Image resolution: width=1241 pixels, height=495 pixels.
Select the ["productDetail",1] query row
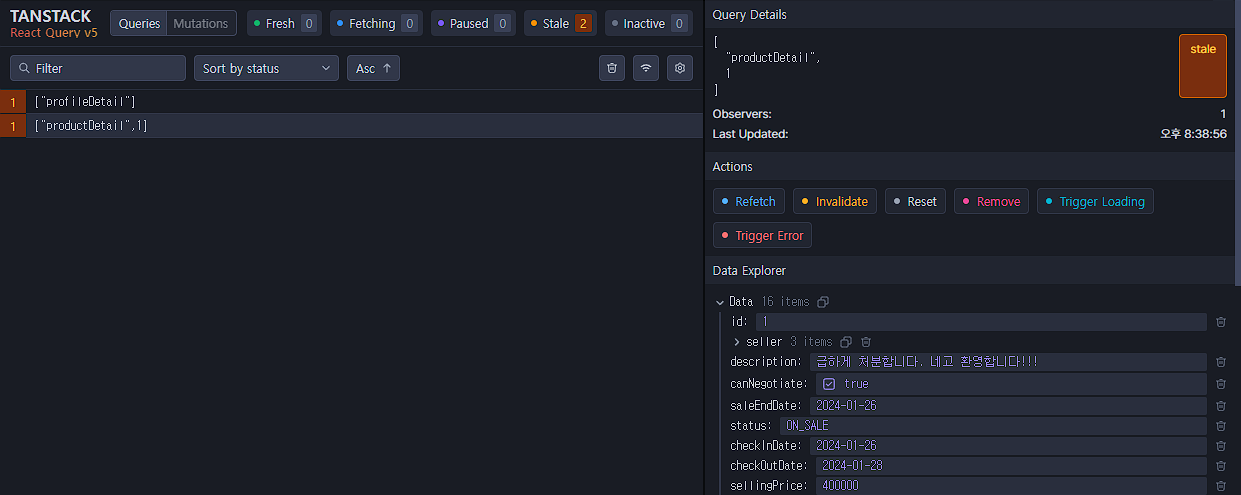[x=351, y=125]
